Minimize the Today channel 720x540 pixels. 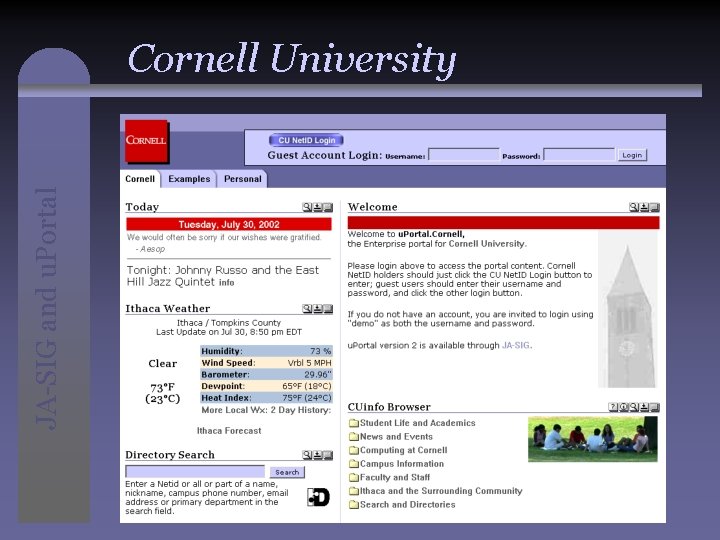317,208
